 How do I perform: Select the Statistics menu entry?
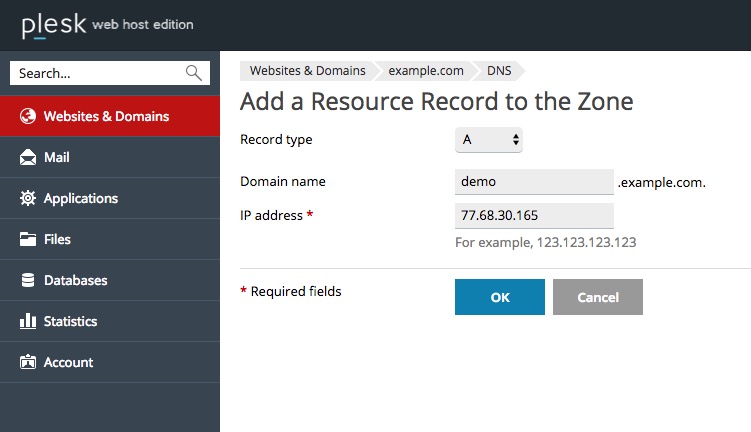110,321
